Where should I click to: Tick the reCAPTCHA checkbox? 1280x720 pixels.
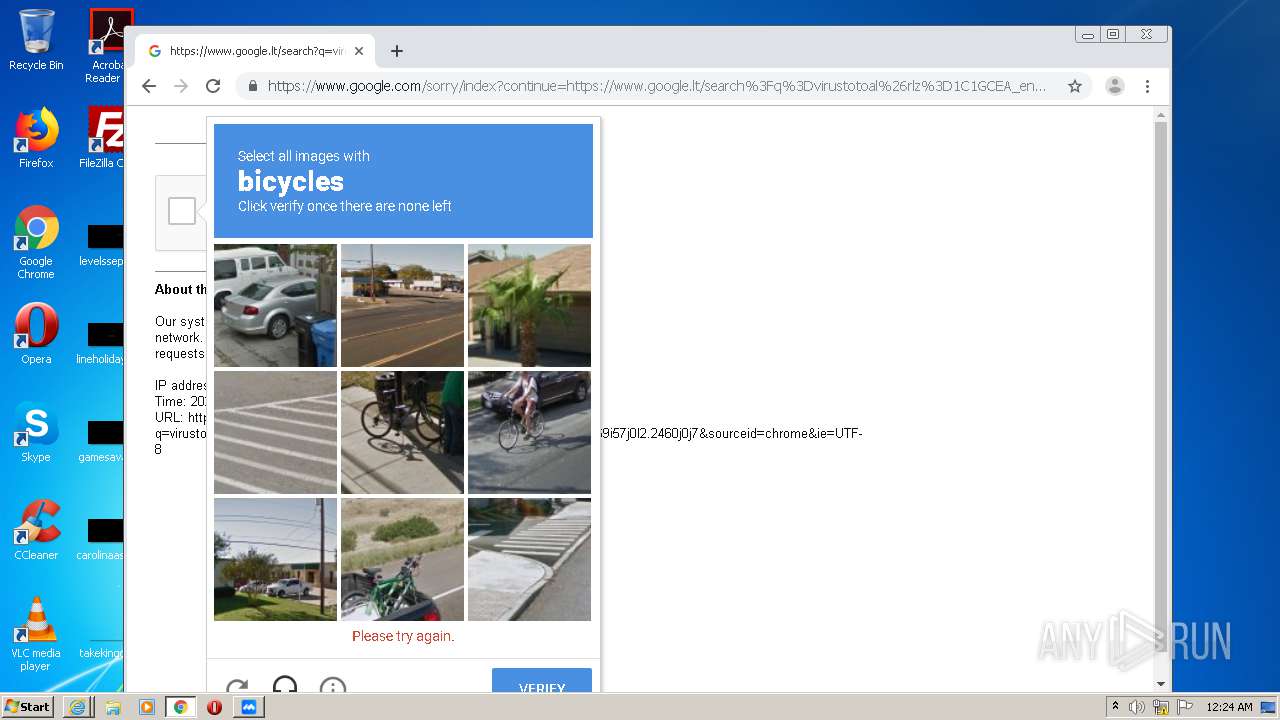tap(182, 211)
